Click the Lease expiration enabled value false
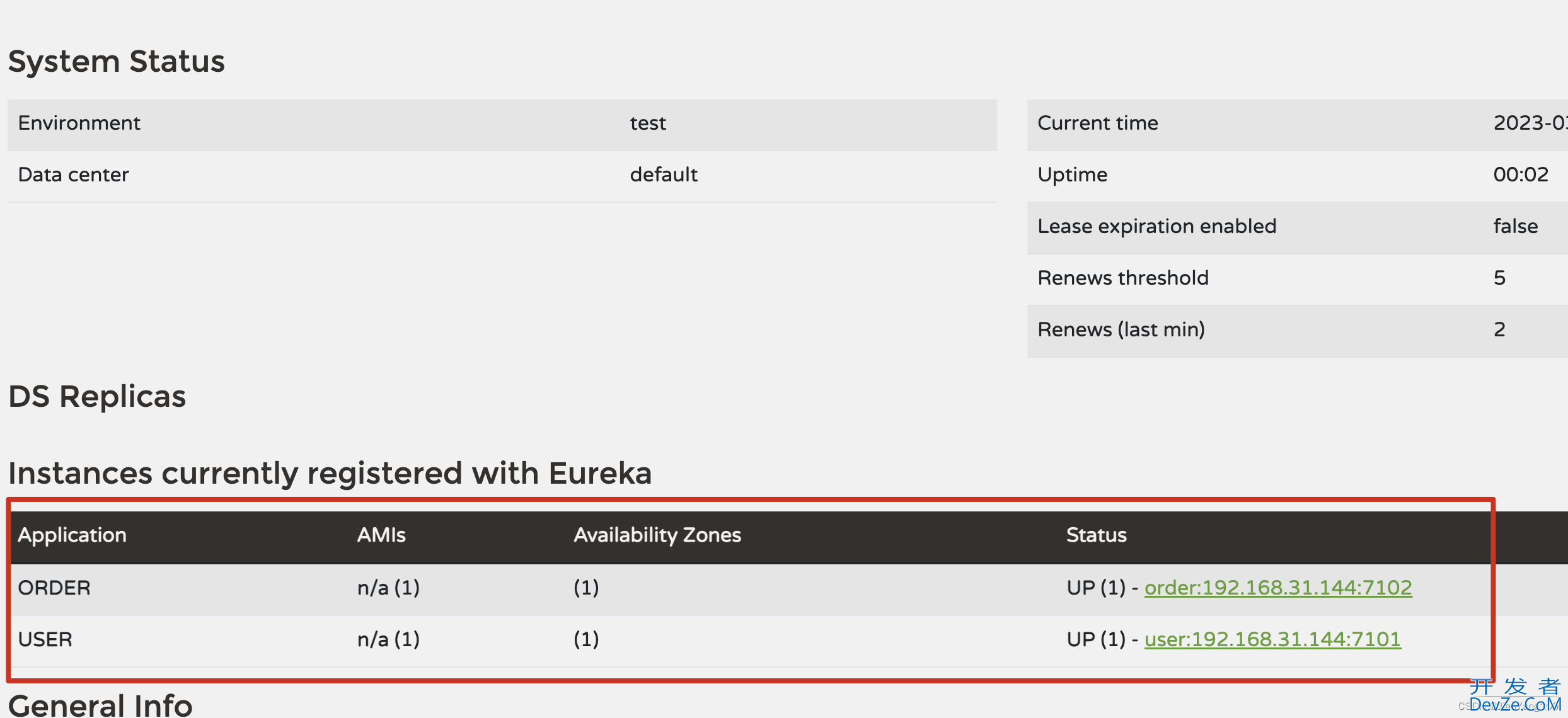 click(x=1516, y=226)
